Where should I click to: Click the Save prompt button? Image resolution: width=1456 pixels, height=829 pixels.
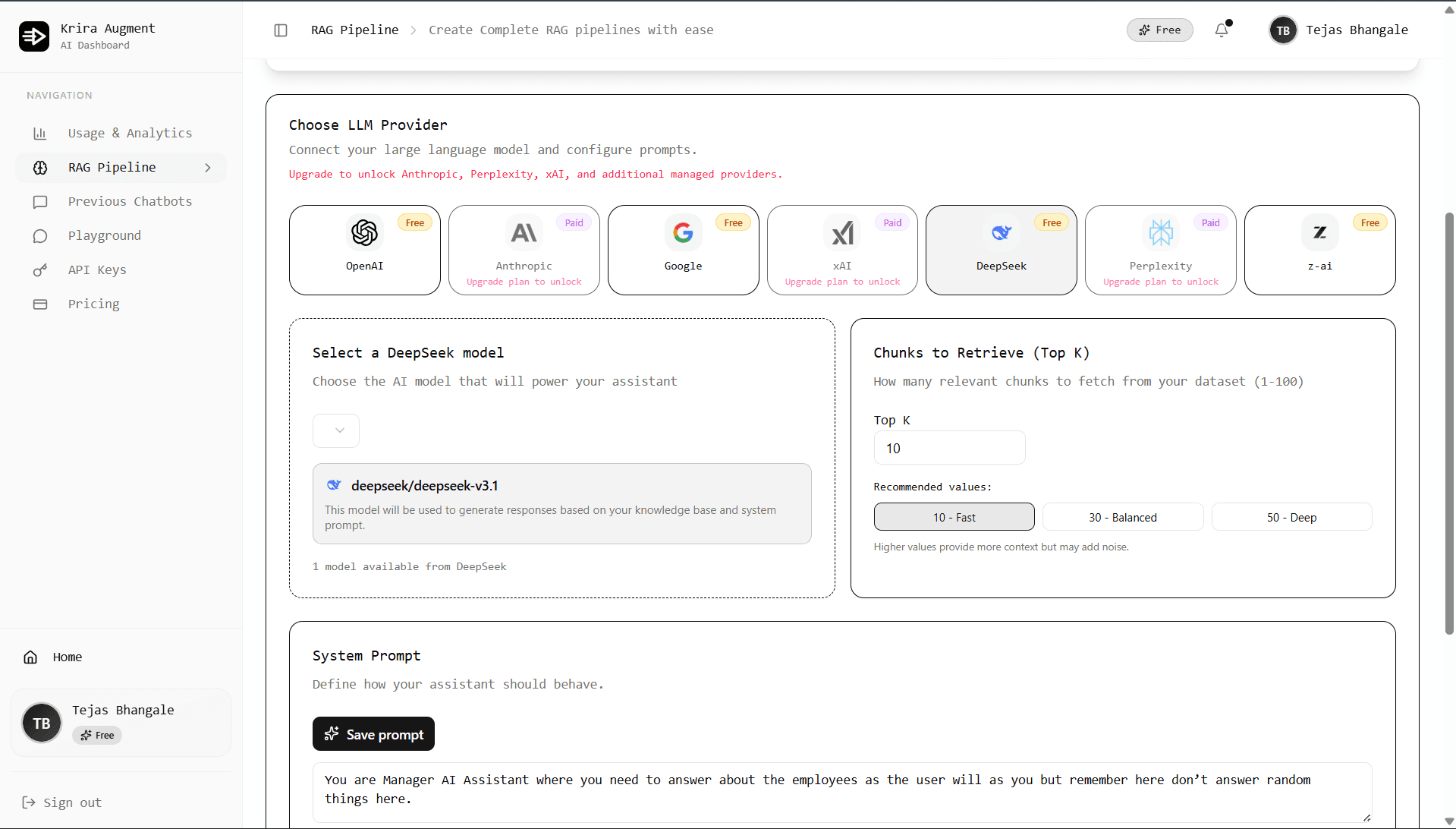click(373, 734)
